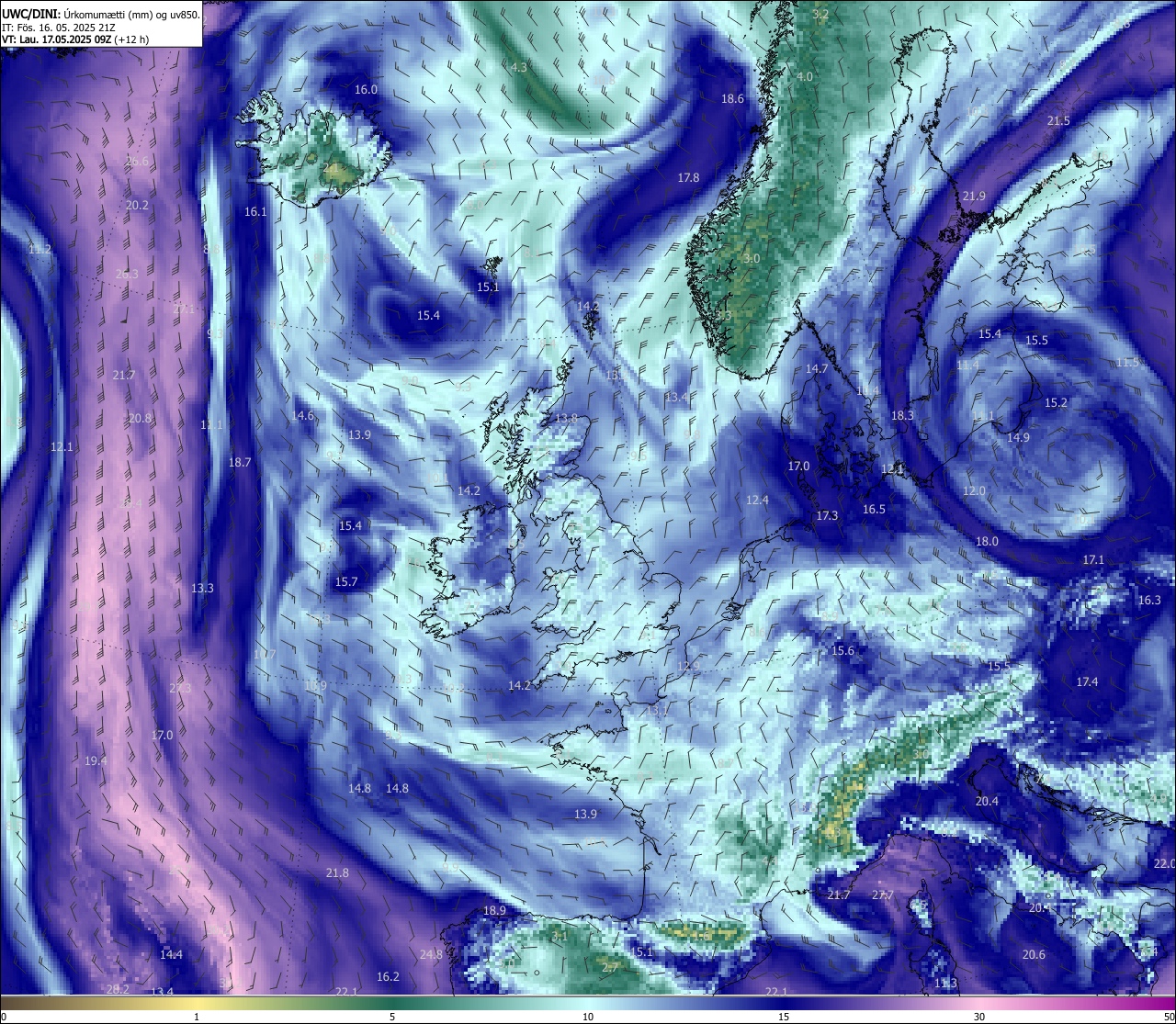Click the 18.6 value off Norway's coast

pyautogui.click(x=732, y=98)
